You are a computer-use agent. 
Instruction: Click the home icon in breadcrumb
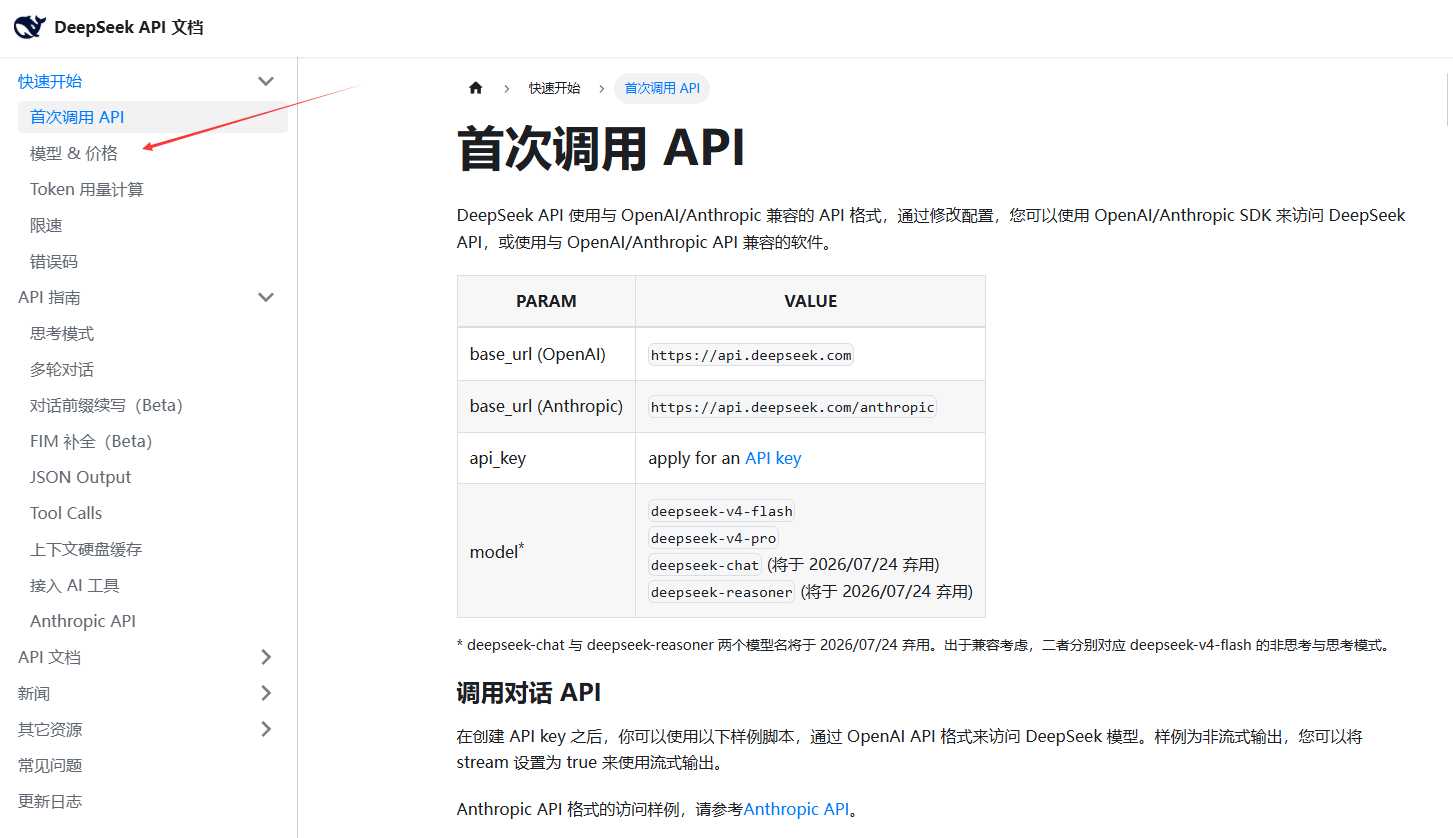[x=475, y=88]
